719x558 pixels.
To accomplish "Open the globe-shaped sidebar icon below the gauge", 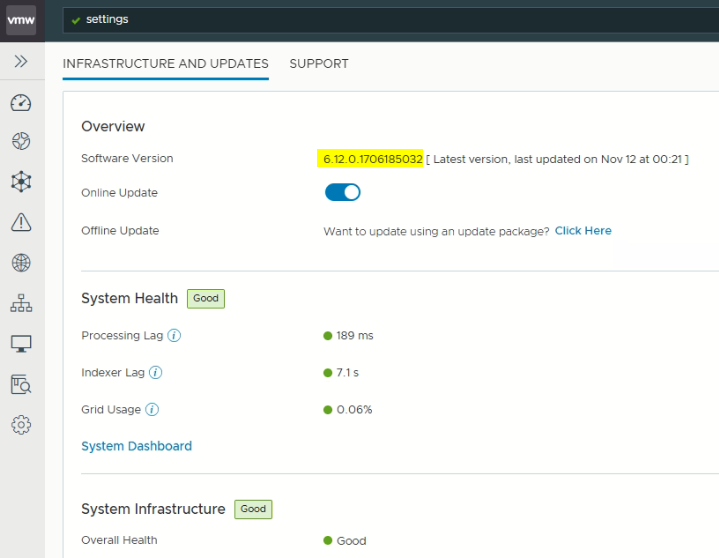I will pos(21,141).
